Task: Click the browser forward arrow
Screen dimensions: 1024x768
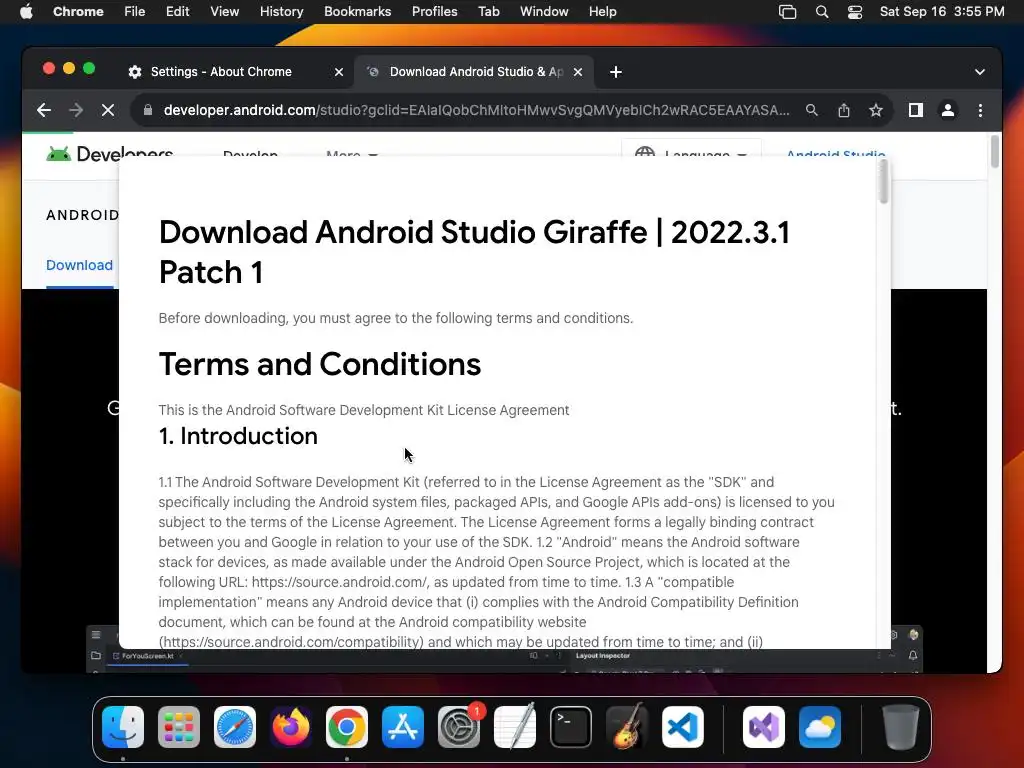Action: 76,110
